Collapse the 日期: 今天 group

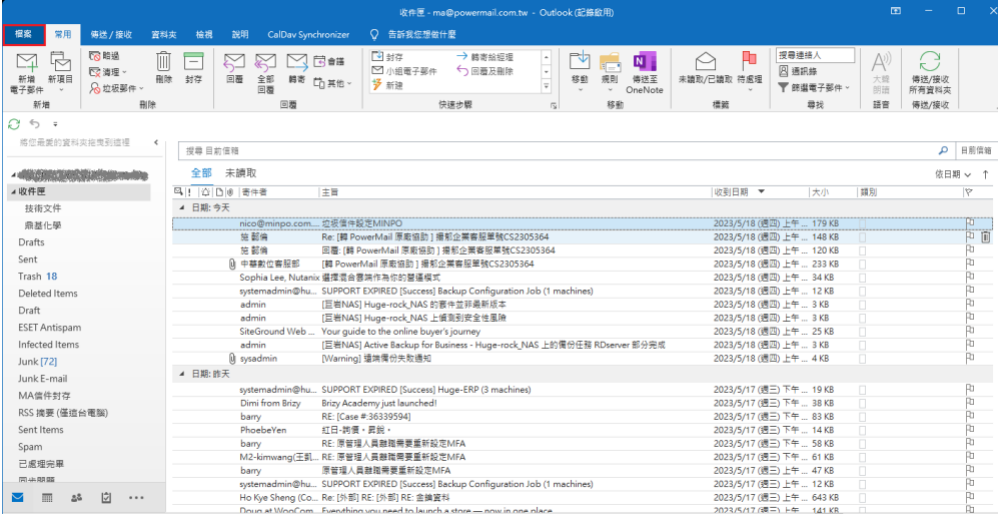[182, 207]
